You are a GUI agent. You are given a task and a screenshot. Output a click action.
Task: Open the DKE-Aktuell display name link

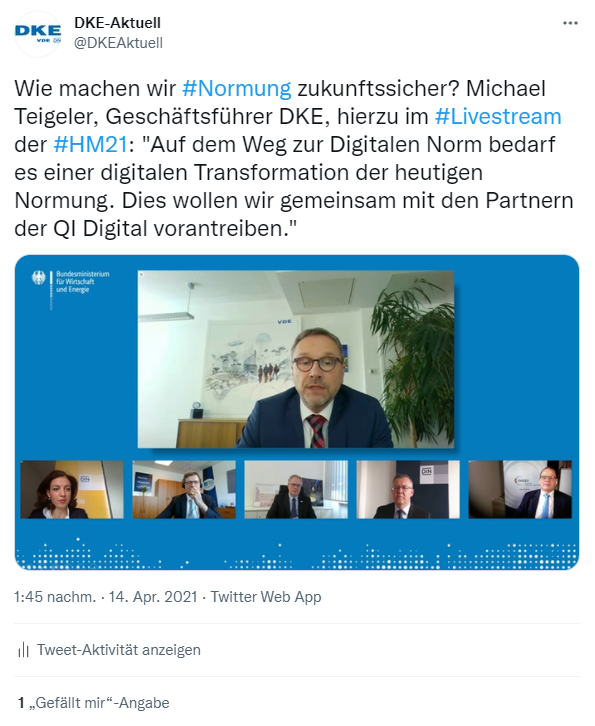point(118,22)
